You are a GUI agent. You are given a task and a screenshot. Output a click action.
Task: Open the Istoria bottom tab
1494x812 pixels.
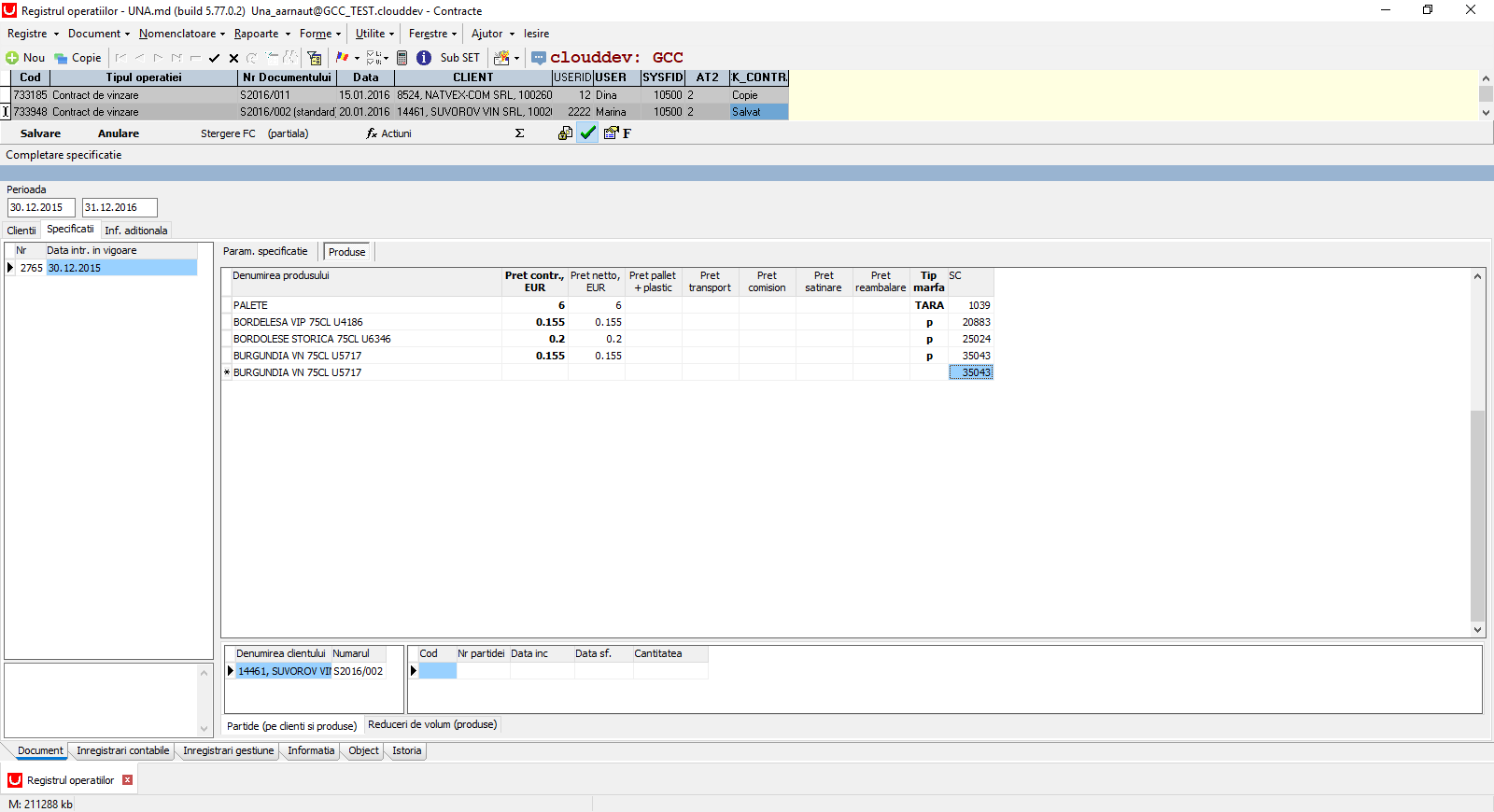click(406, 750)
